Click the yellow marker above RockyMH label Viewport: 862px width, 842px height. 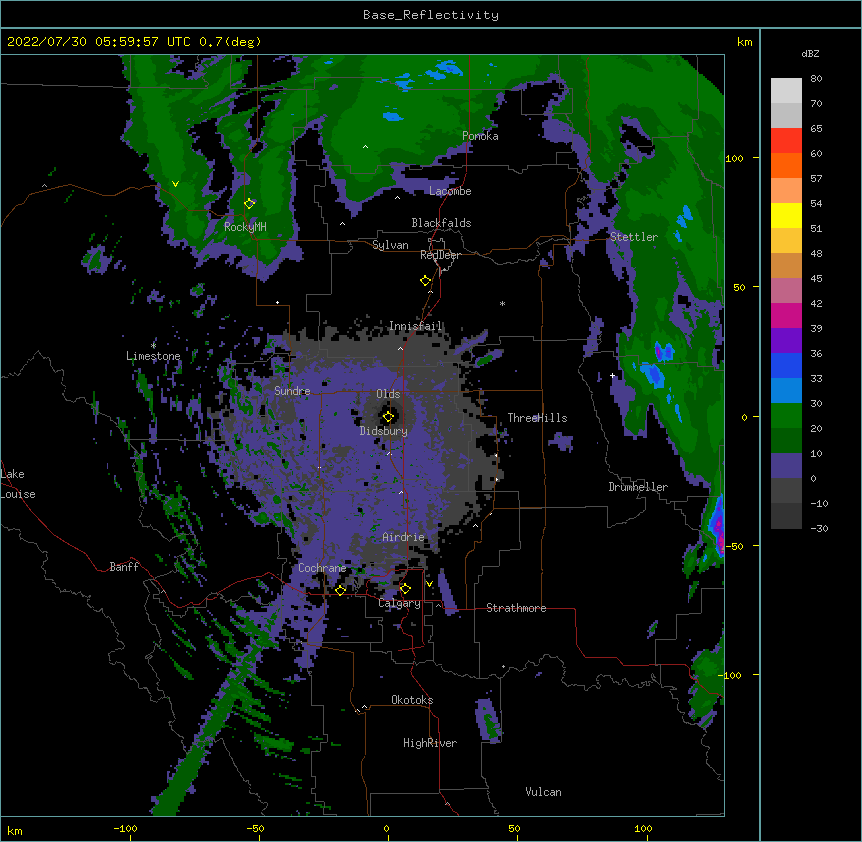pos(249,203)
